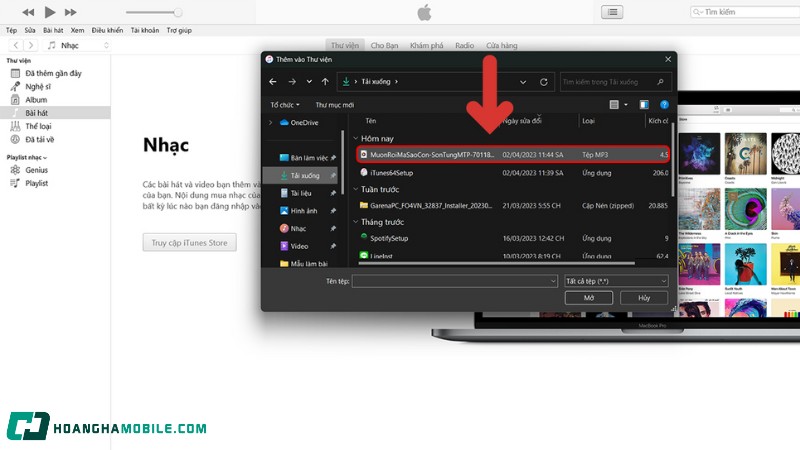Screen dimensions: 800x450
Task: Click the iTunes play button
Action: (x=49, y=12)
